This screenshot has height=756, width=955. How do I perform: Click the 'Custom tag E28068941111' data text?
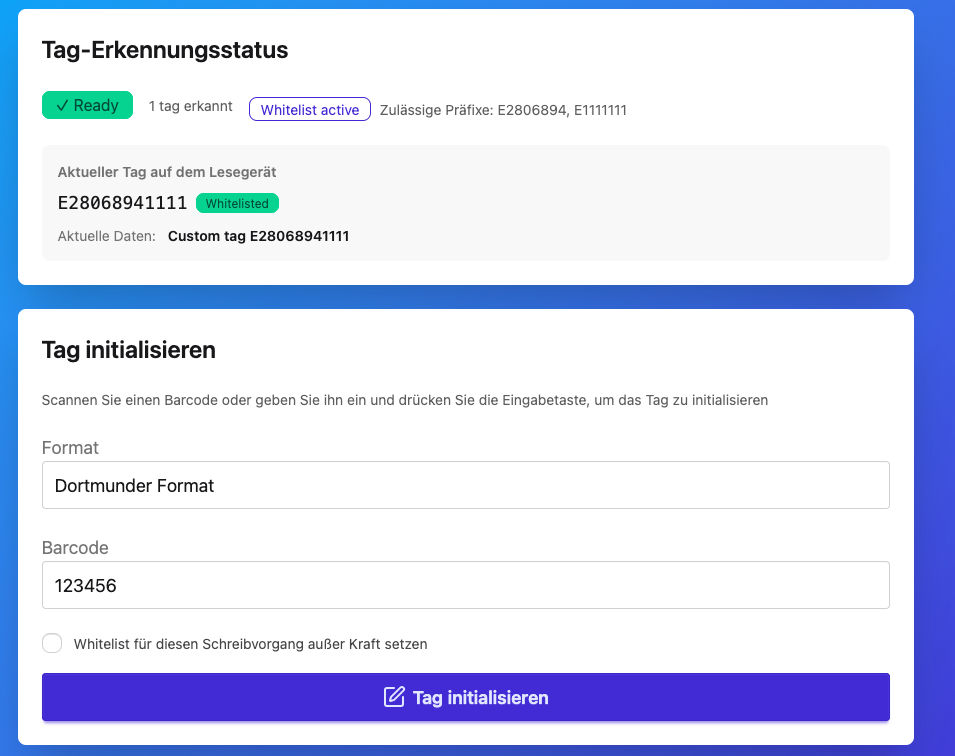click(258, 237)
